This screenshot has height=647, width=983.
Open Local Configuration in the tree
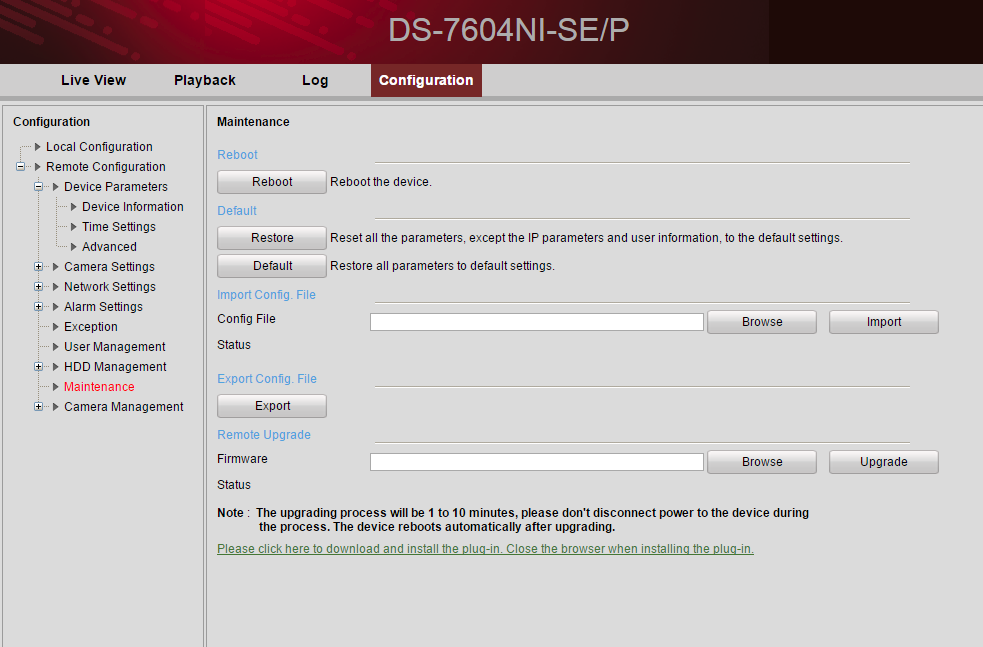pos(99,147)
